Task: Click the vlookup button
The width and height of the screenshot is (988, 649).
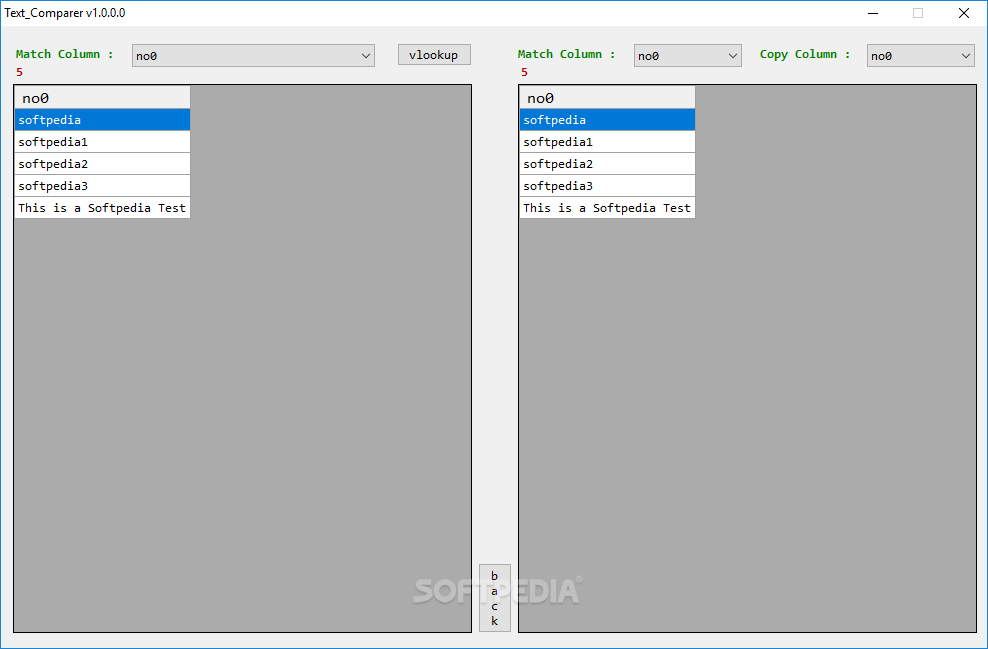Action: tap(434, 55)
